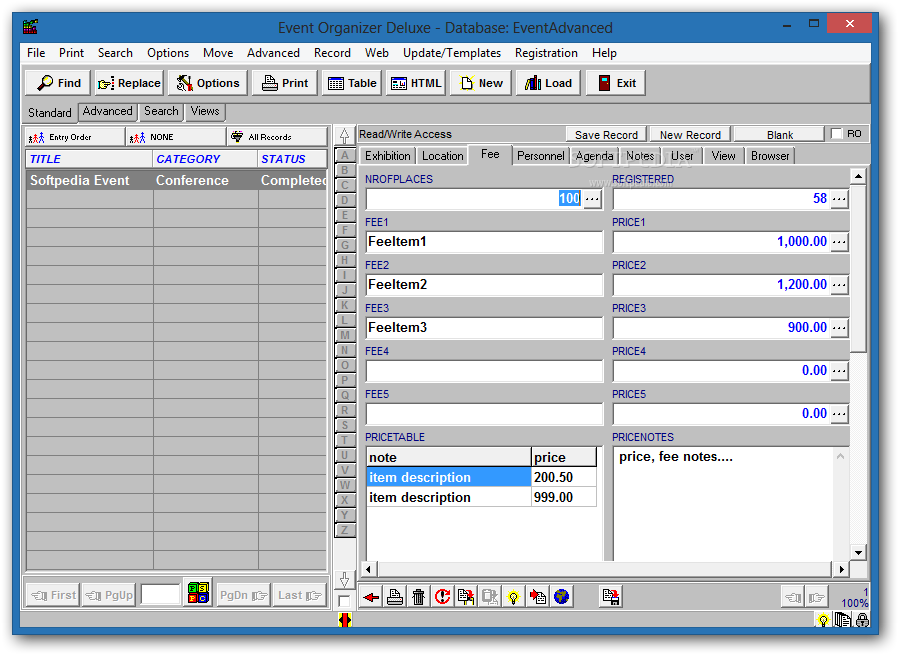The image size is (899, 655).
Task: Click the red circular exclamation icon
Action: pos(442,597)
